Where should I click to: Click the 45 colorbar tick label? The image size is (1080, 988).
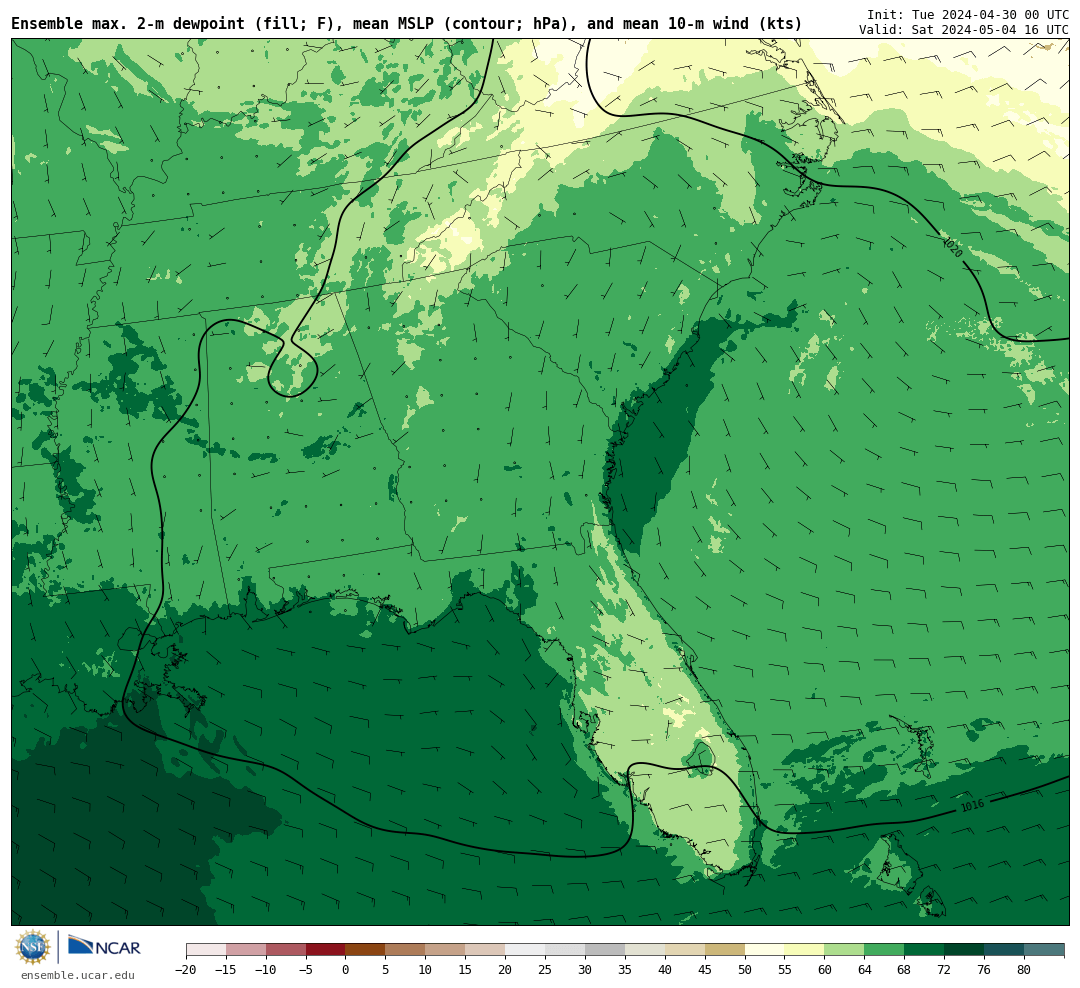tap(705, 970)
